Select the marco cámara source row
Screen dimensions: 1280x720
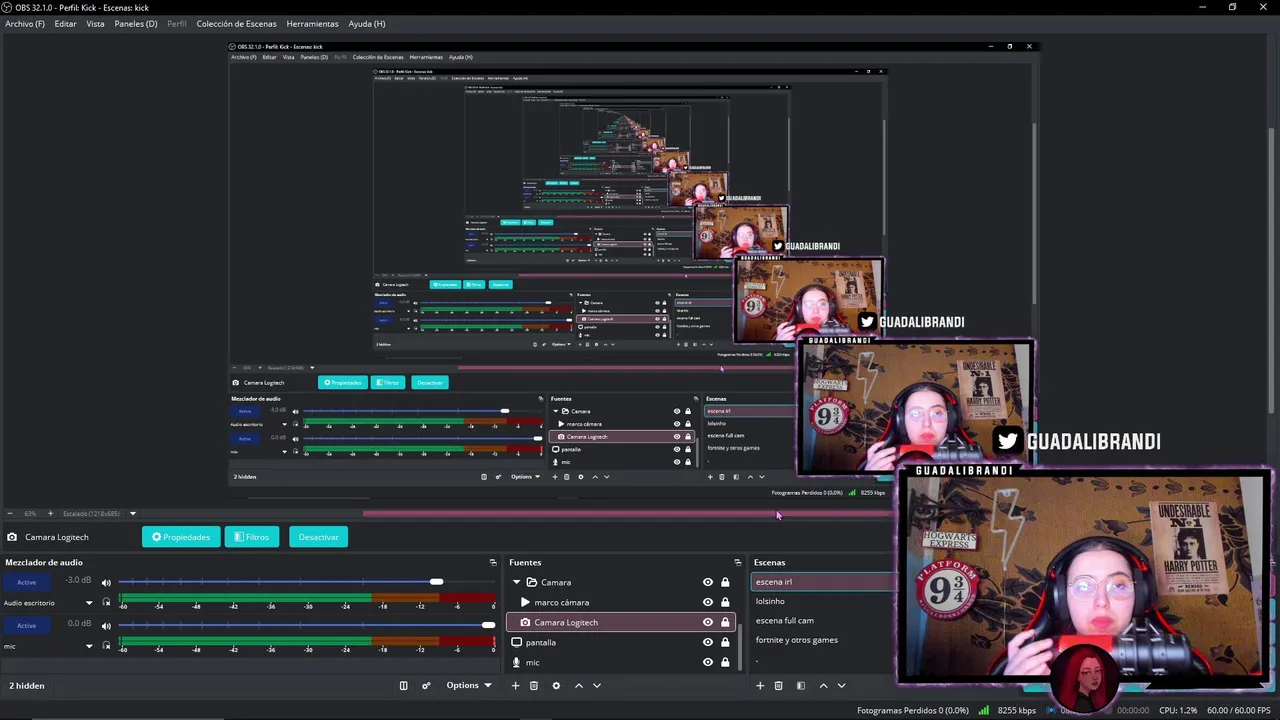621,602
